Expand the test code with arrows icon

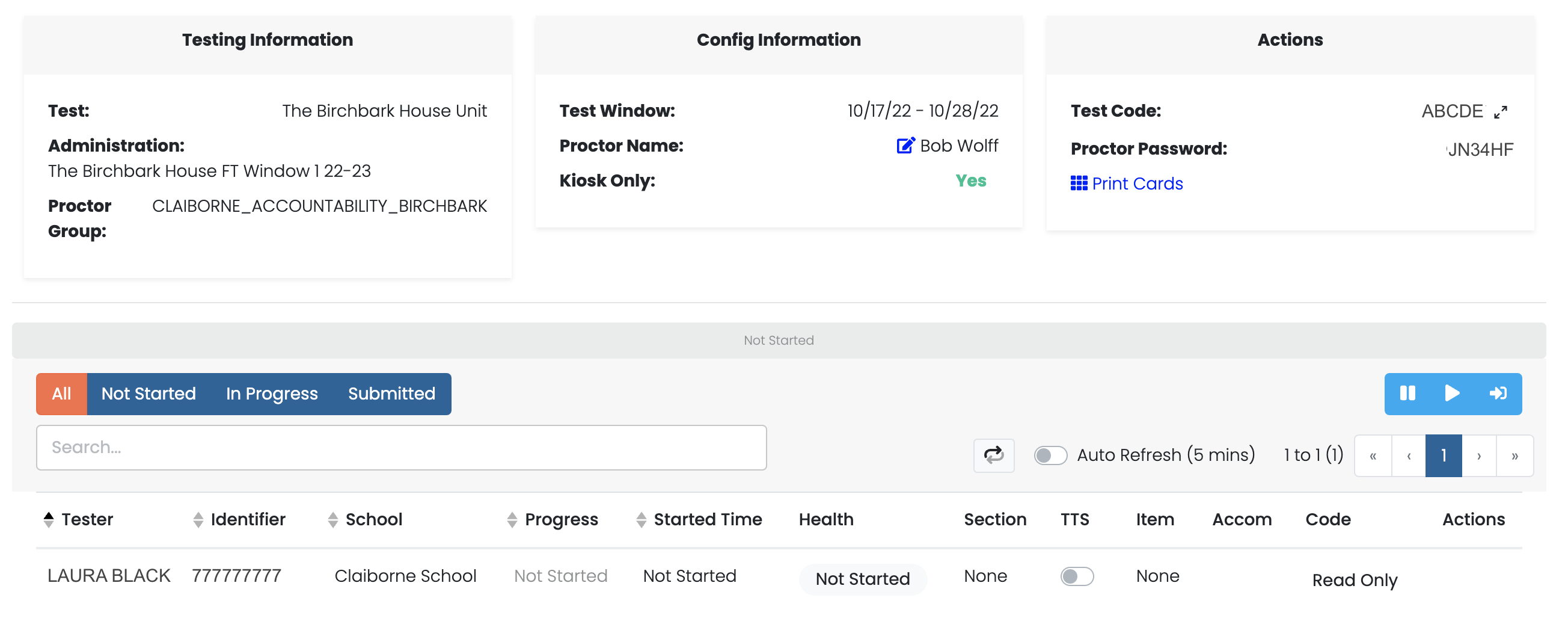[x=1500, y=112]
